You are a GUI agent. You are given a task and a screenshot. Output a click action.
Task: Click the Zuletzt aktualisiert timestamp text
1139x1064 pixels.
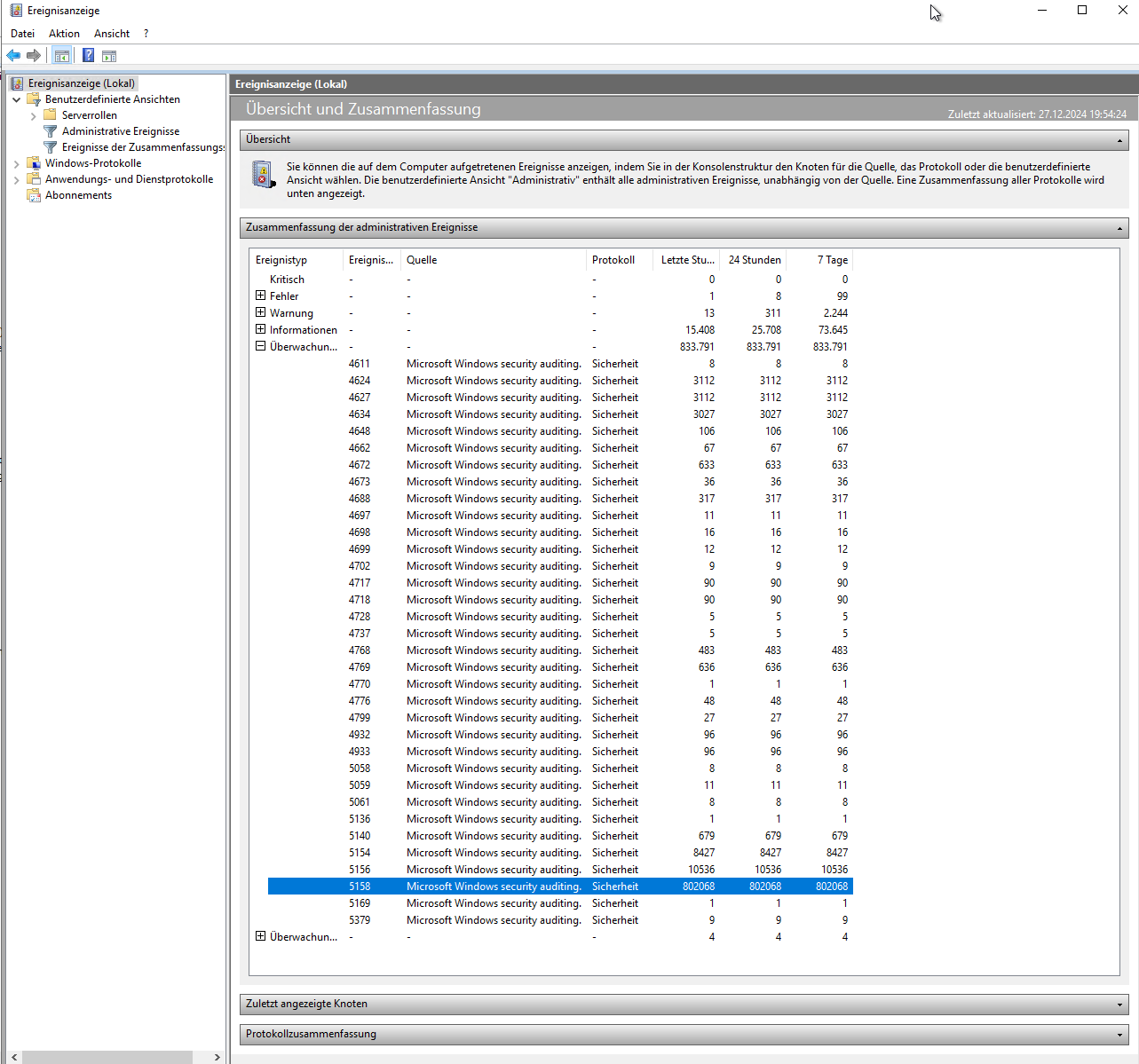[1037, 114]
